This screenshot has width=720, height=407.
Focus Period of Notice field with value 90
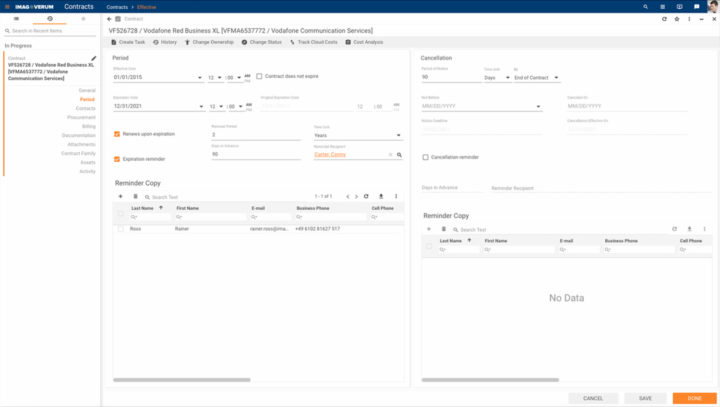point(450,77)
